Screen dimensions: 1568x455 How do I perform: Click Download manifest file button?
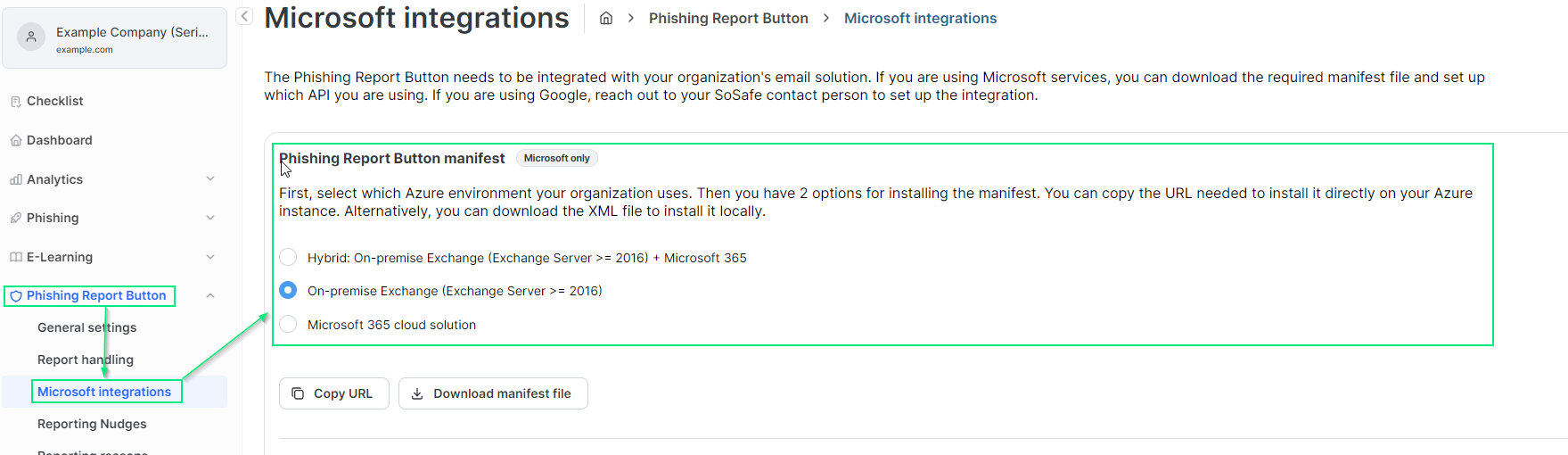492,393
